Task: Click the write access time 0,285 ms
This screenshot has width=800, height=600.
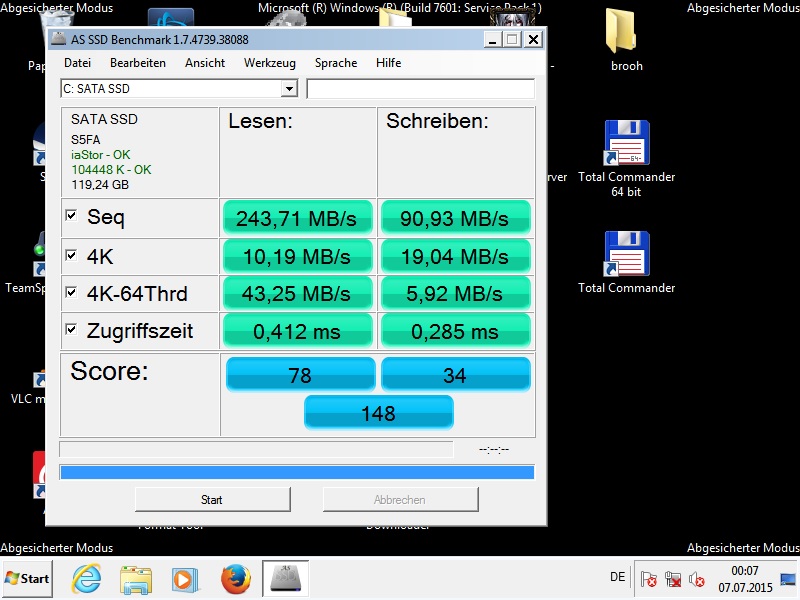Action: point(456,331)
